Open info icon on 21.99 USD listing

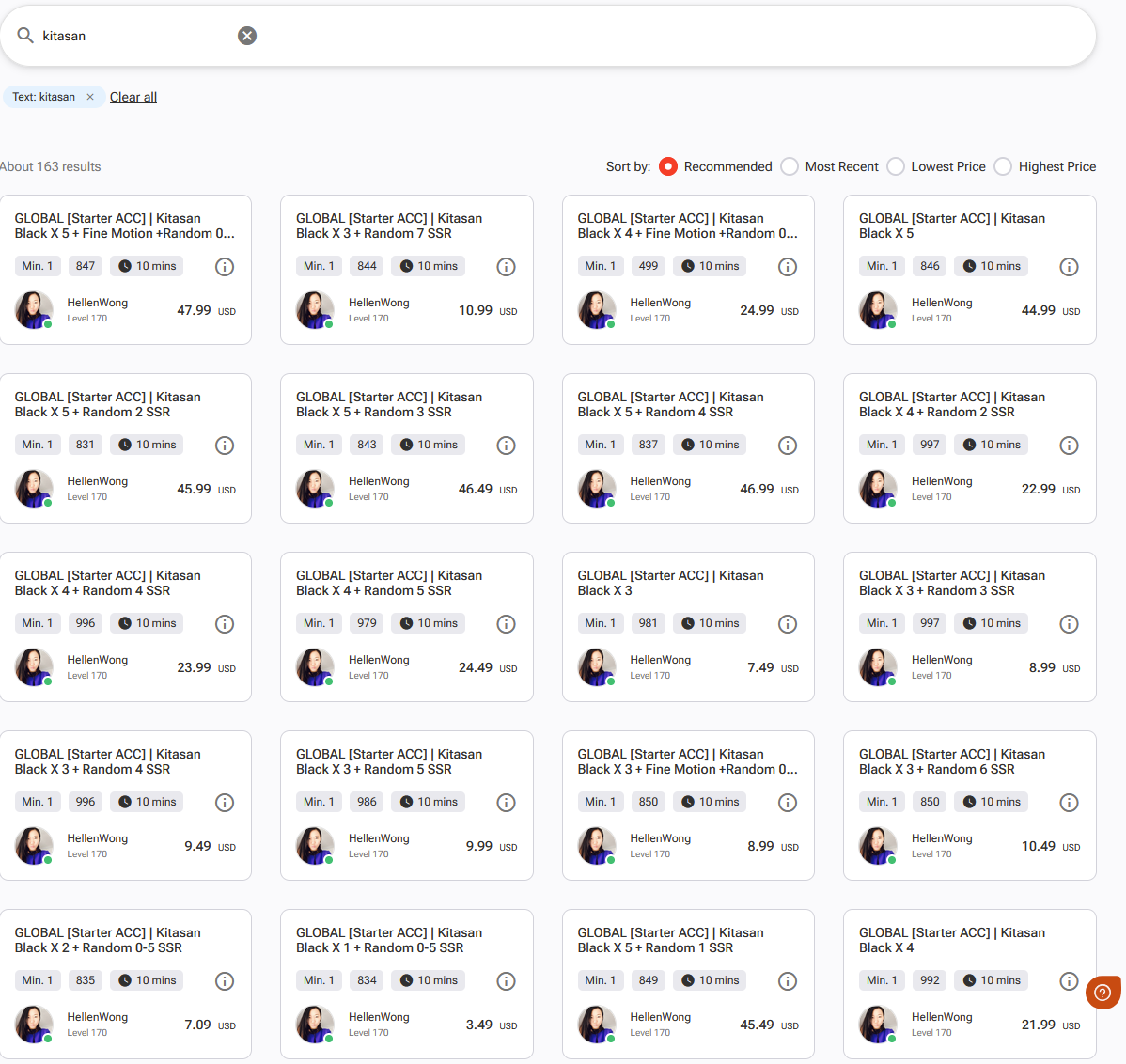[1070, 981]
